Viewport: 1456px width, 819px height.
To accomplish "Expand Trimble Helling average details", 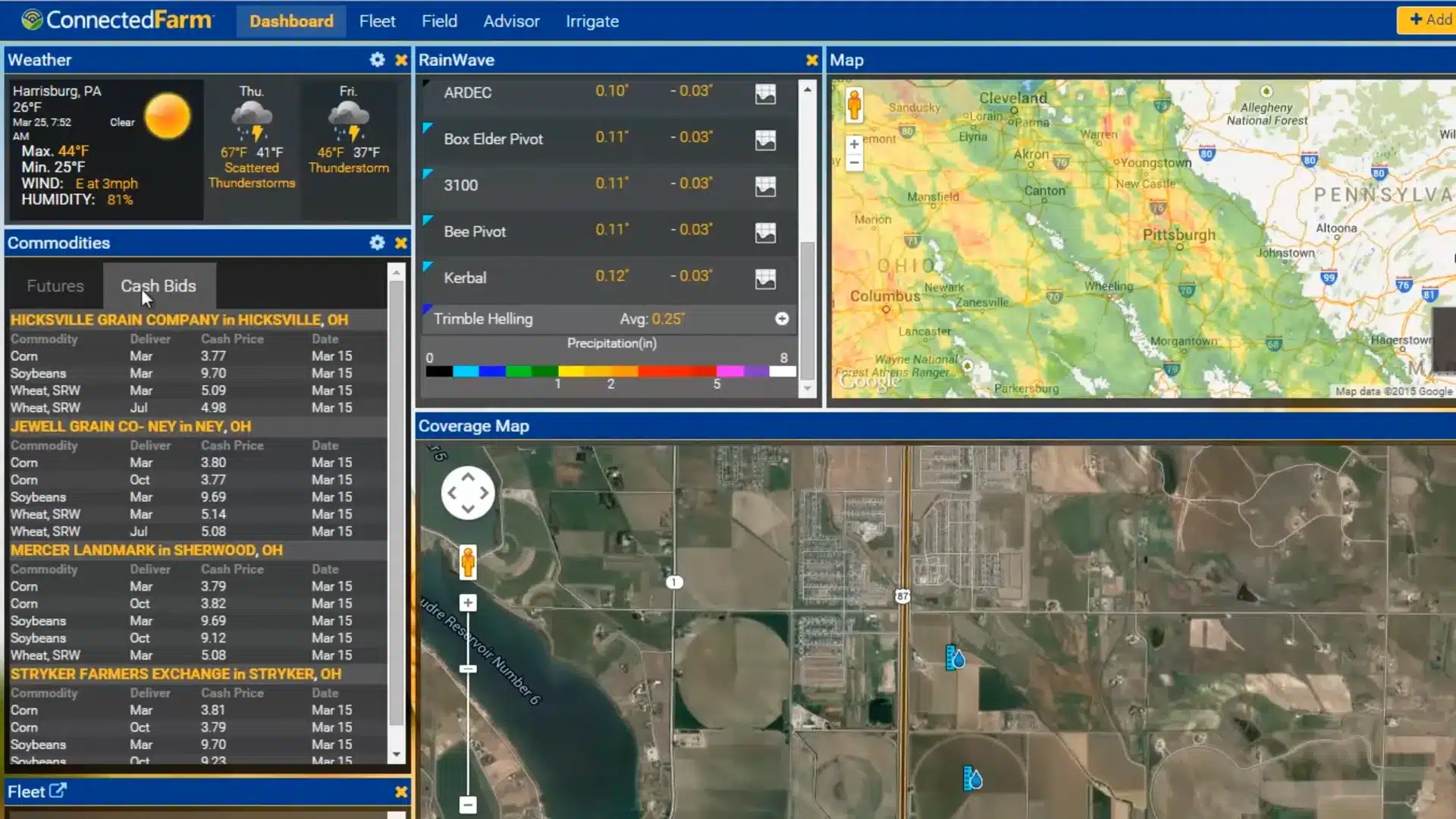I will (782, 318).
